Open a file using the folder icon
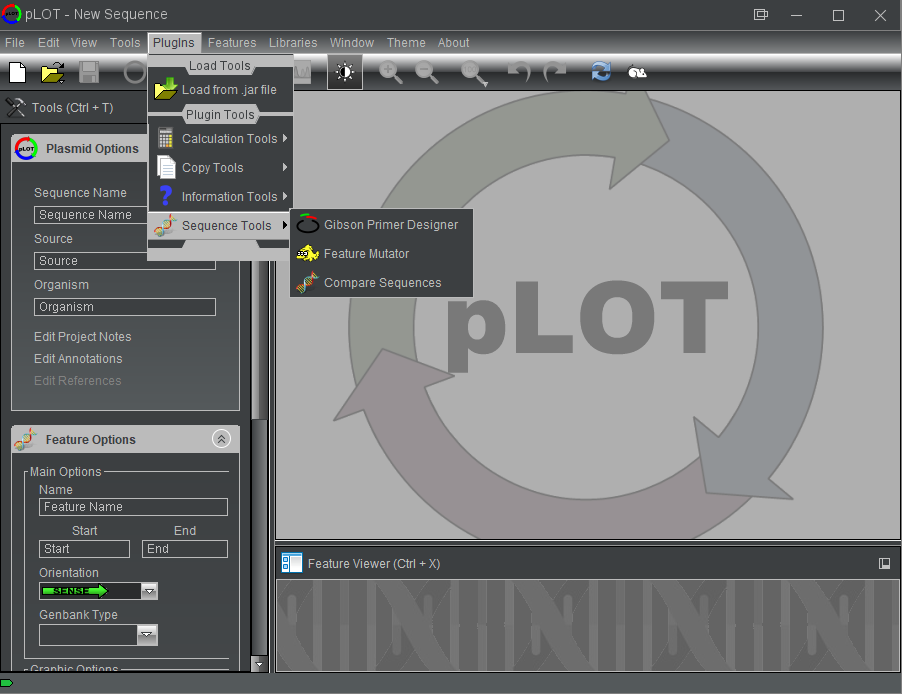The image size is (902, 694). click(x=52, y=72)
